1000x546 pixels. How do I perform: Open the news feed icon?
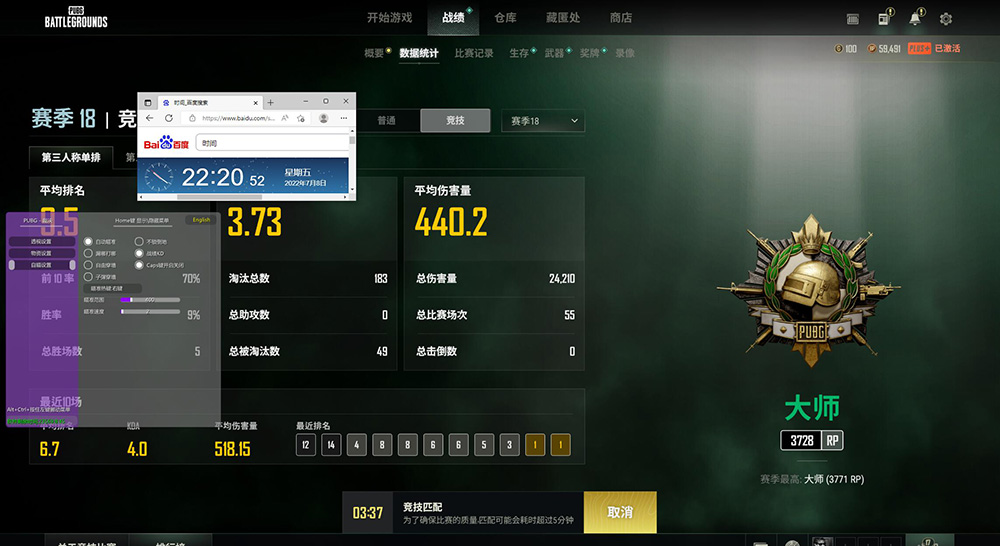click(x=884, y=19)
